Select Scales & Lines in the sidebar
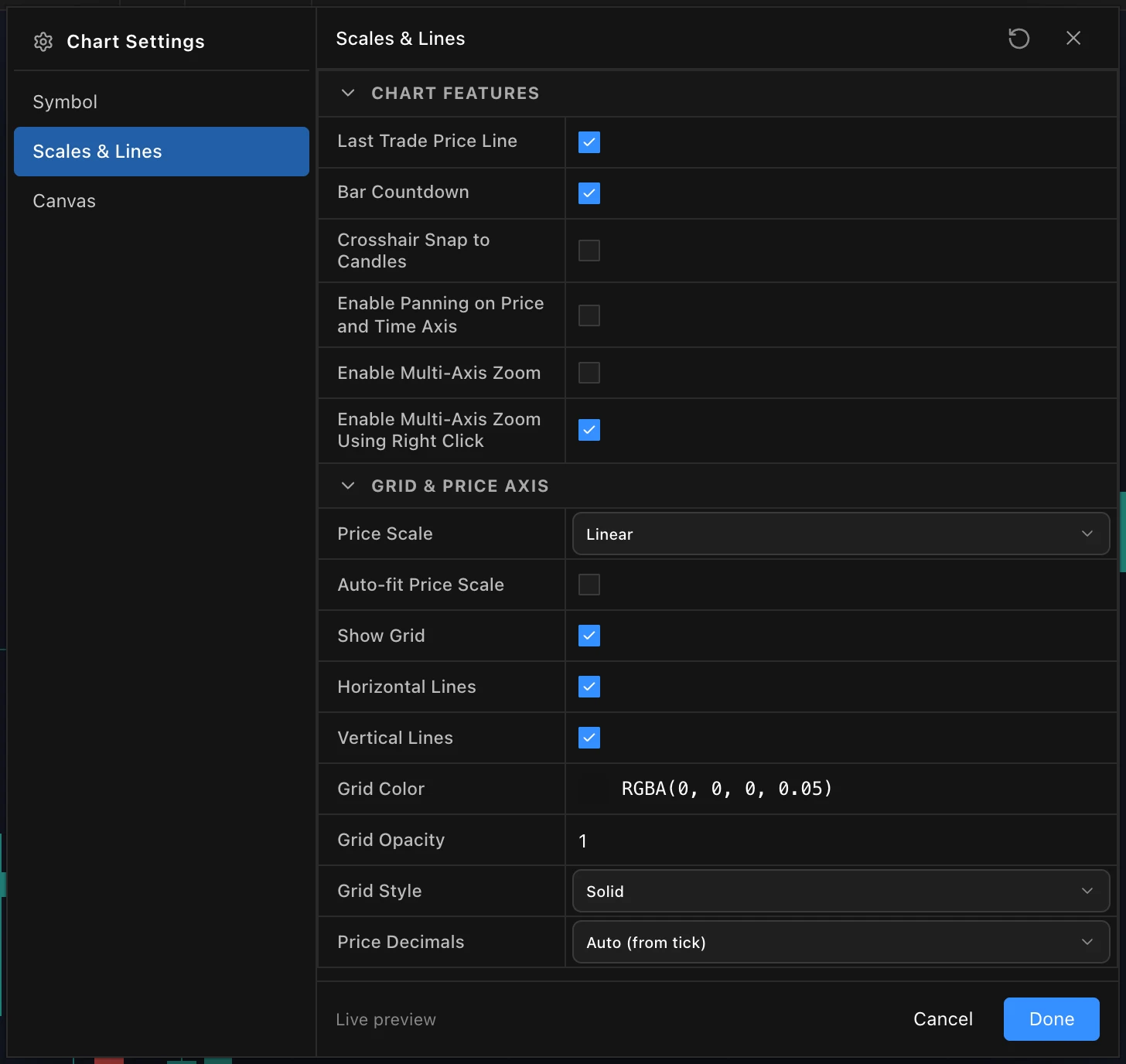Viewport: 1126px width, 1064px height. pos(162,152)
